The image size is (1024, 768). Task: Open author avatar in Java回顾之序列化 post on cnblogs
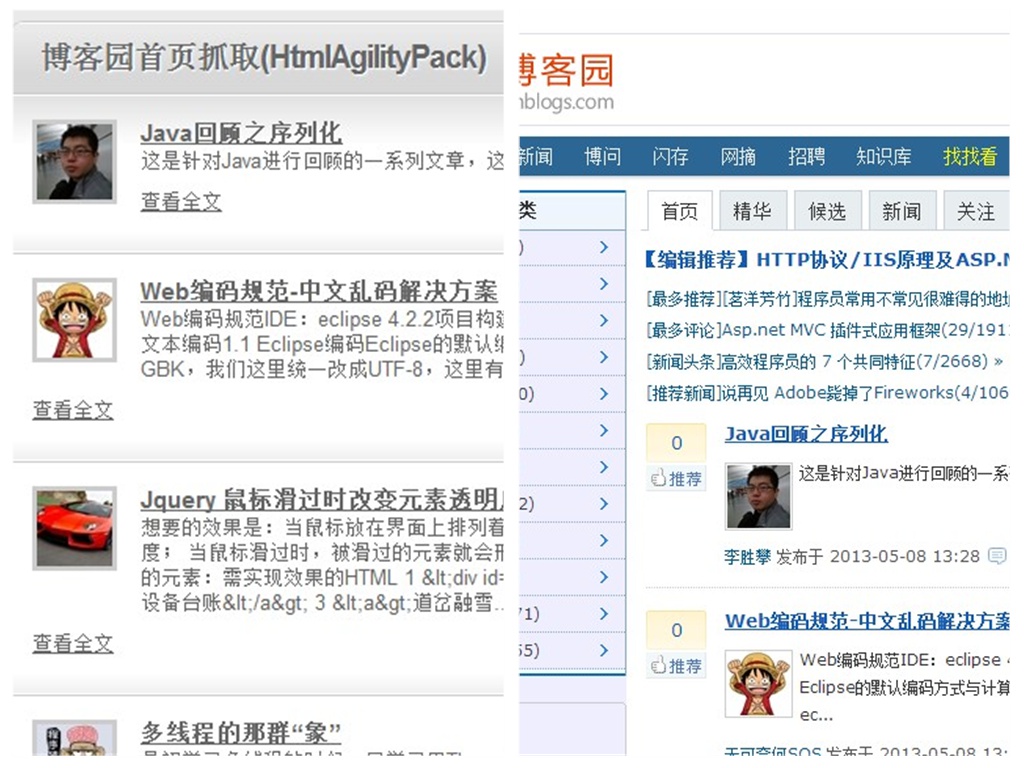[758, 496]
